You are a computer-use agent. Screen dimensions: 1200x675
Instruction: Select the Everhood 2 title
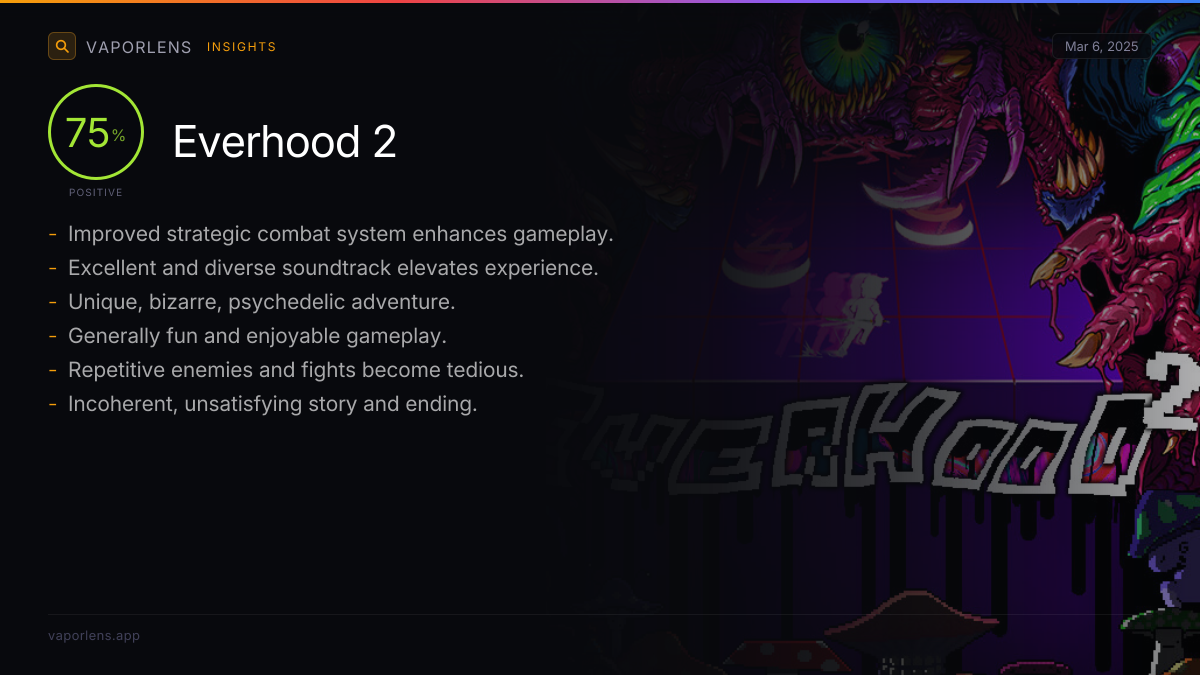[x=285, y=142]
